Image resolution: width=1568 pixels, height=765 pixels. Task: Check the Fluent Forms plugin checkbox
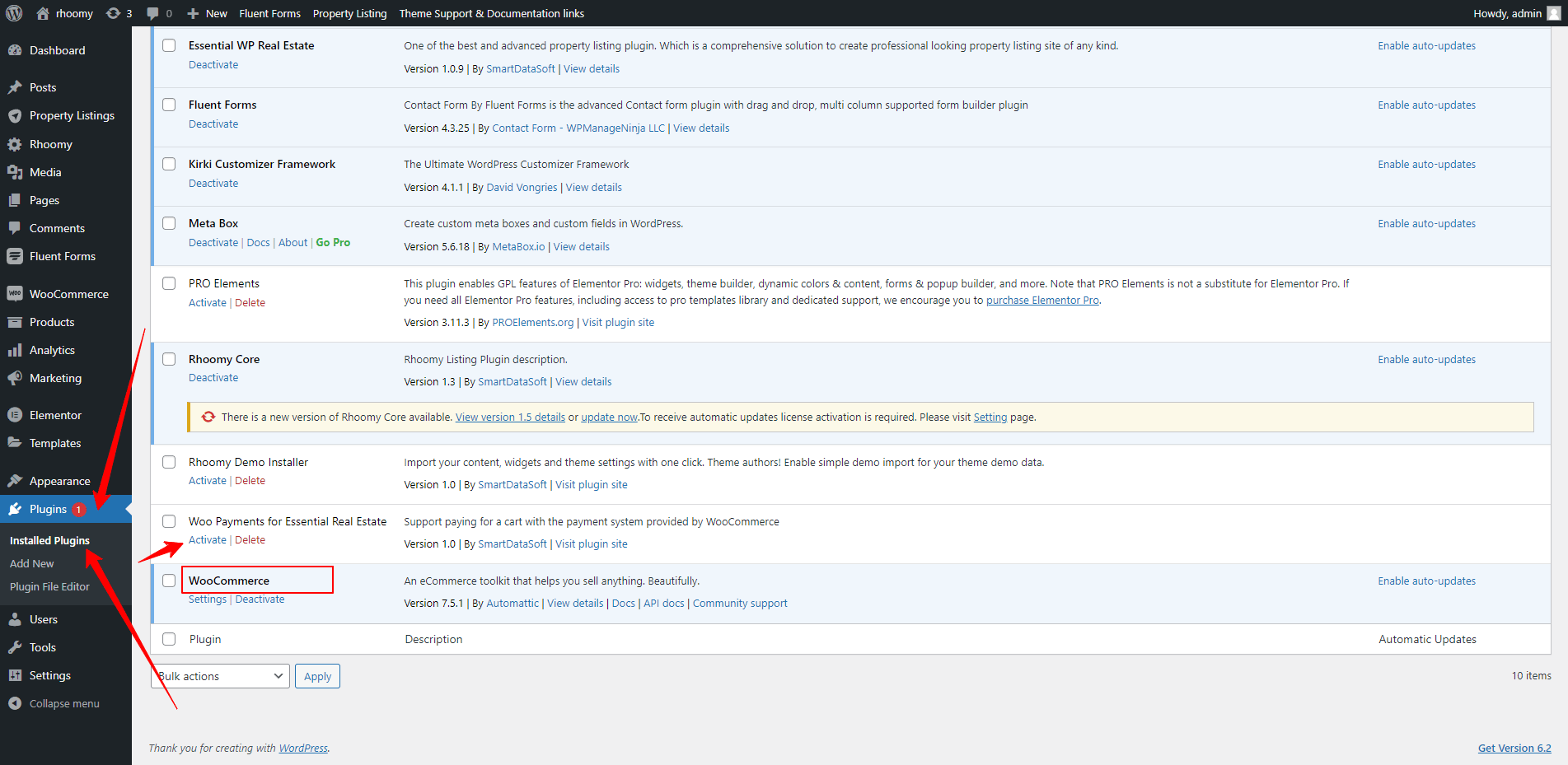tap(169, 105)
